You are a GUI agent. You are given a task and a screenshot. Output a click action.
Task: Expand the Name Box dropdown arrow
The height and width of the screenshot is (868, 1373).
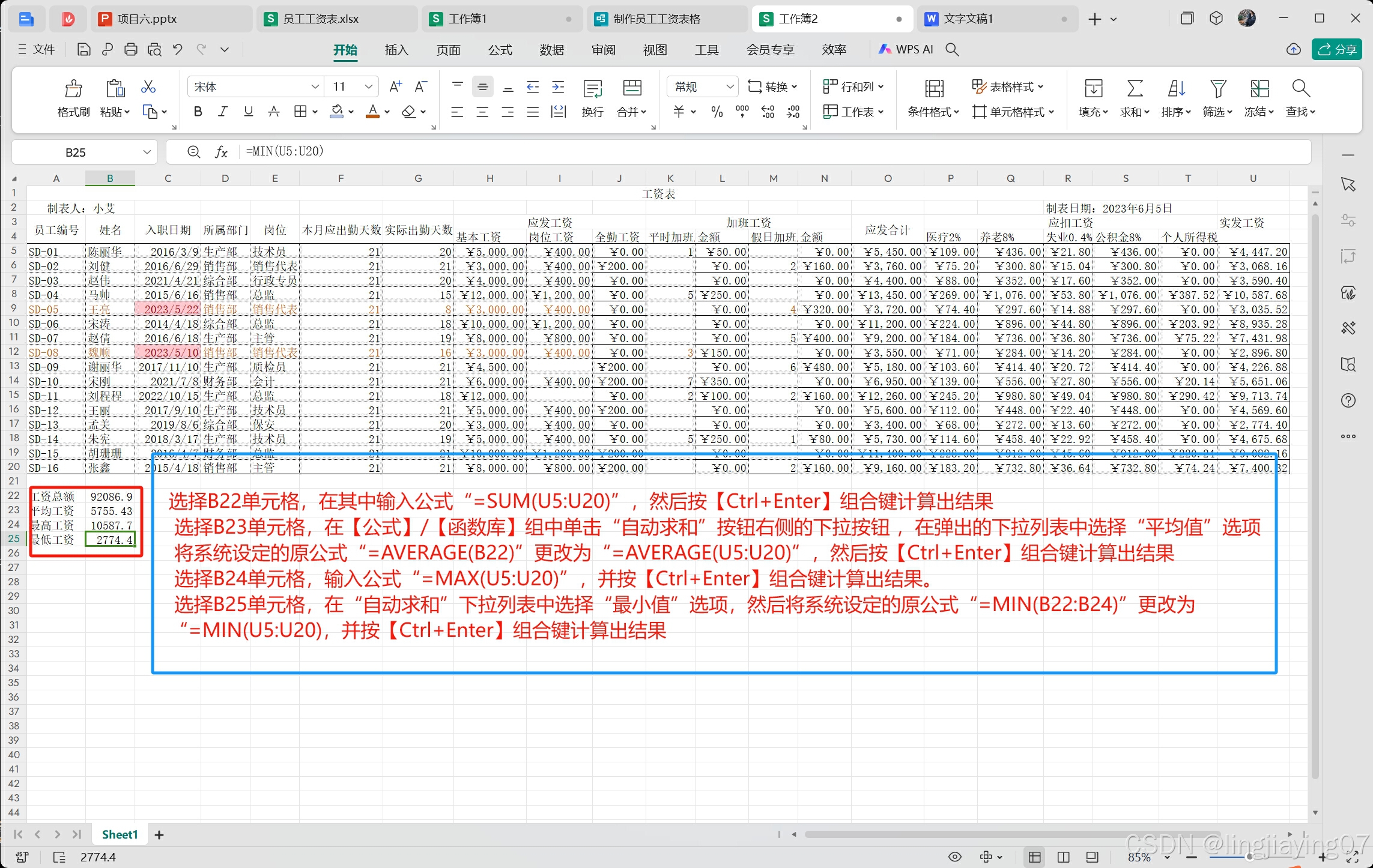pyautogui.click(x=147, y=152)
